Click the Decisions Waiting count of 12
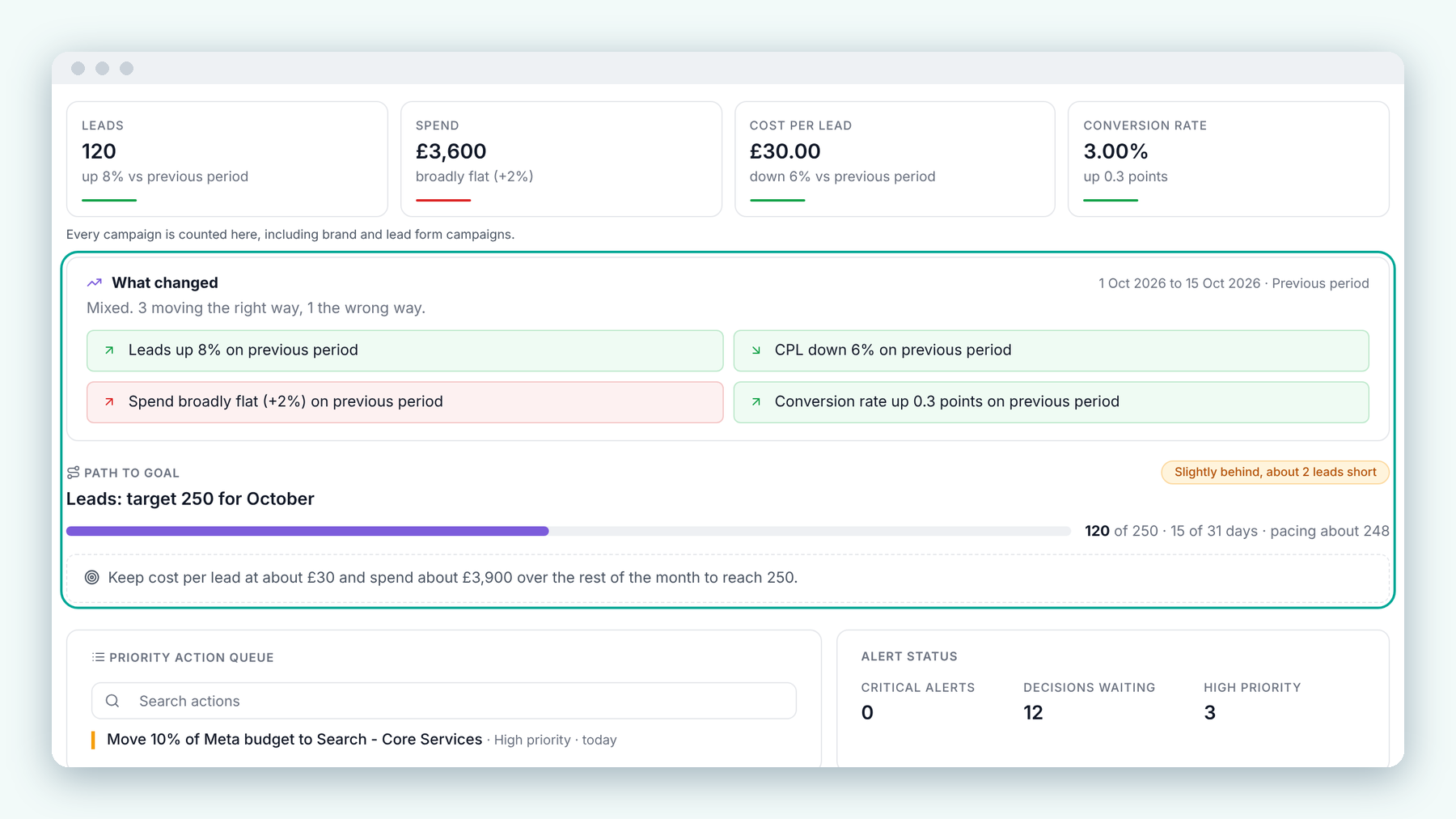 coord(1033,713)
